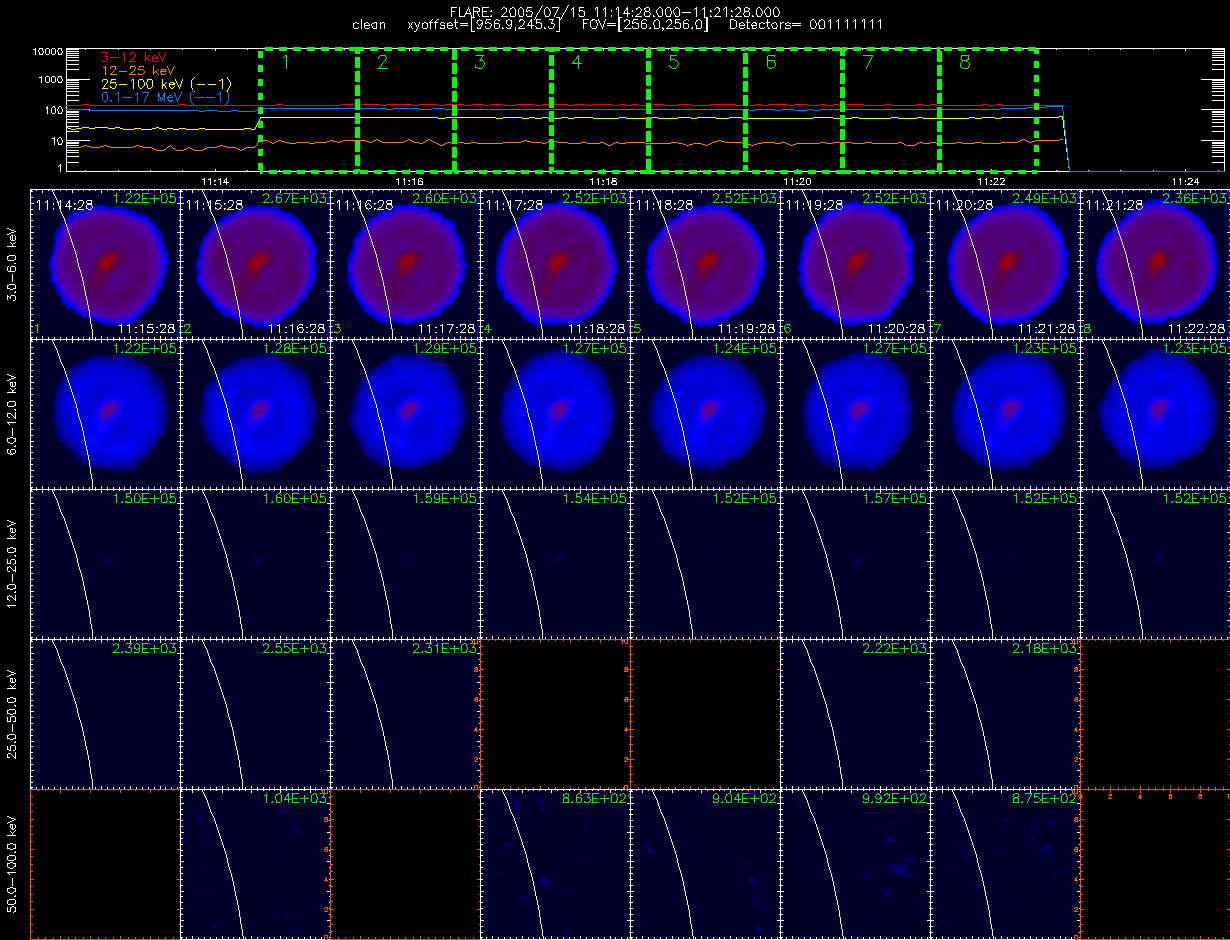1230x940 pixels.
Task: Click the 'Detectors= 001111111' text
Action: tap(805, 24)
